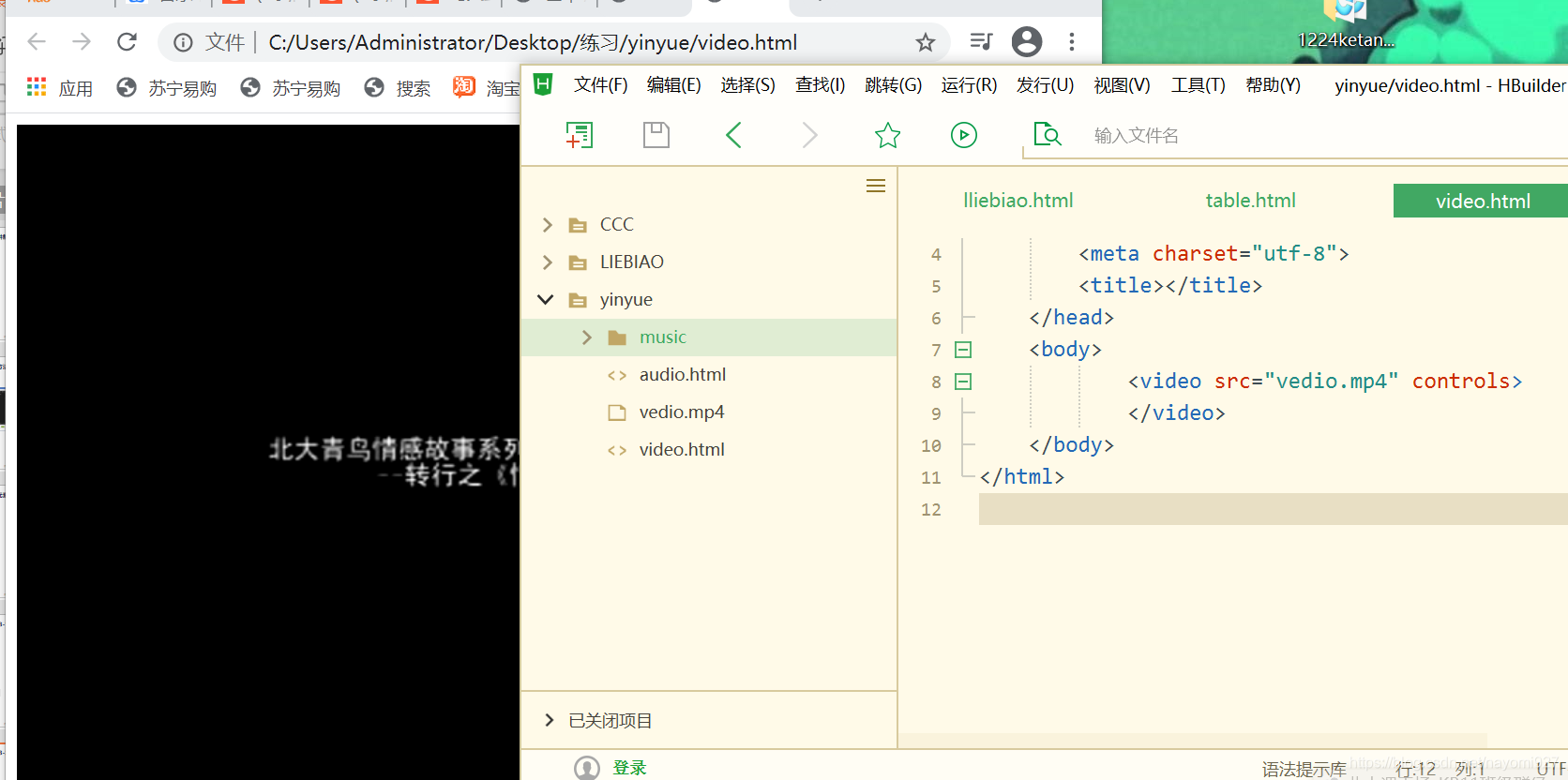1568x780 pixels.
Task: Click the row and column indicator in status bar
Action: 1440,770
